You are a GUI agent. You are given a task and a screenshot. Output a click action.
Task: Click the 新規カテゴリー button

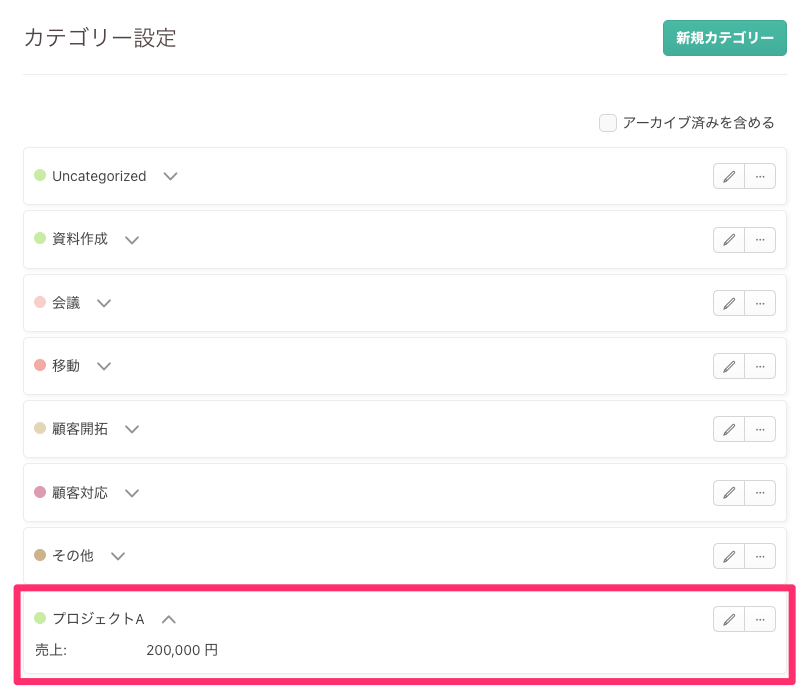724,38
